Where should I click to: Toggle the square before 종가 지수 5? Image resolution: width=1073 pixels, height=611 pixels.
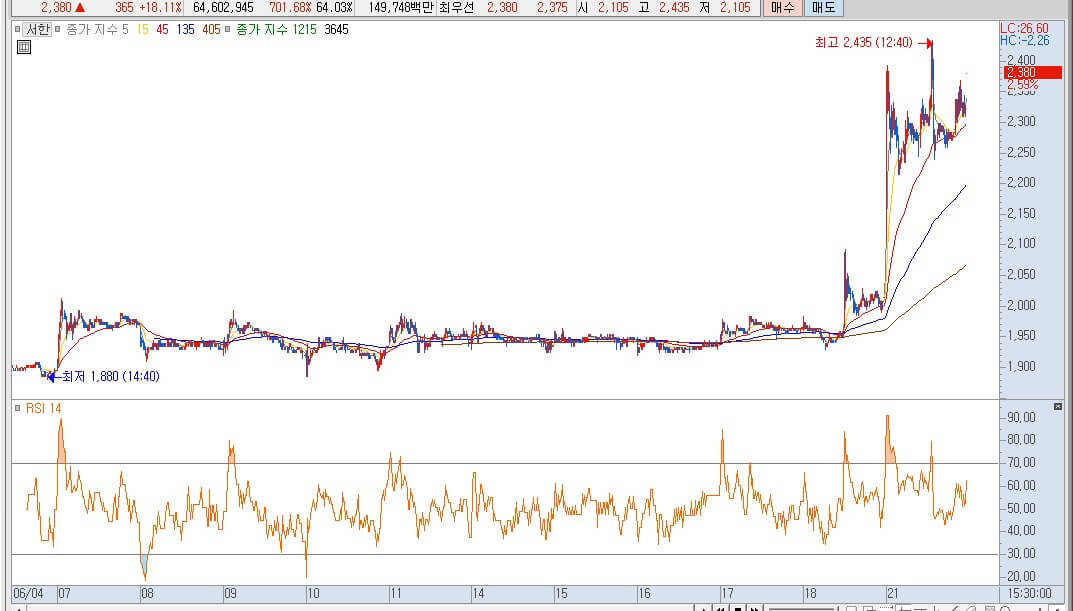point(57,29)
